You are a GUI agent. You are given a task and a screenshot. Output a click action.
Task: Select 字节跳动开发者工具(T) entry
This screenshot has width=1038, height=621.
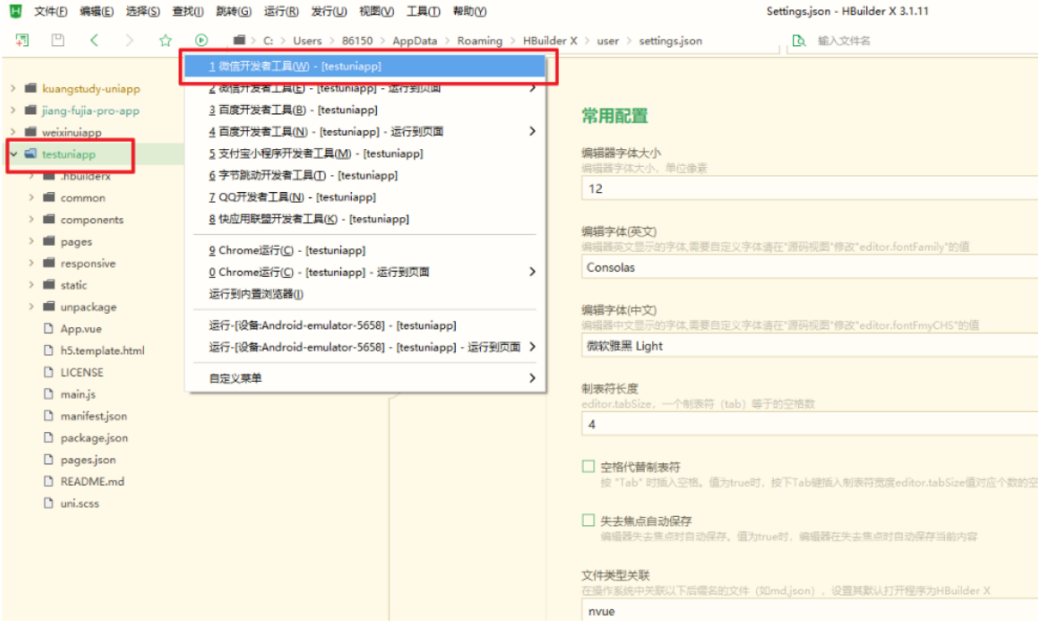click(x=365, y=175)
